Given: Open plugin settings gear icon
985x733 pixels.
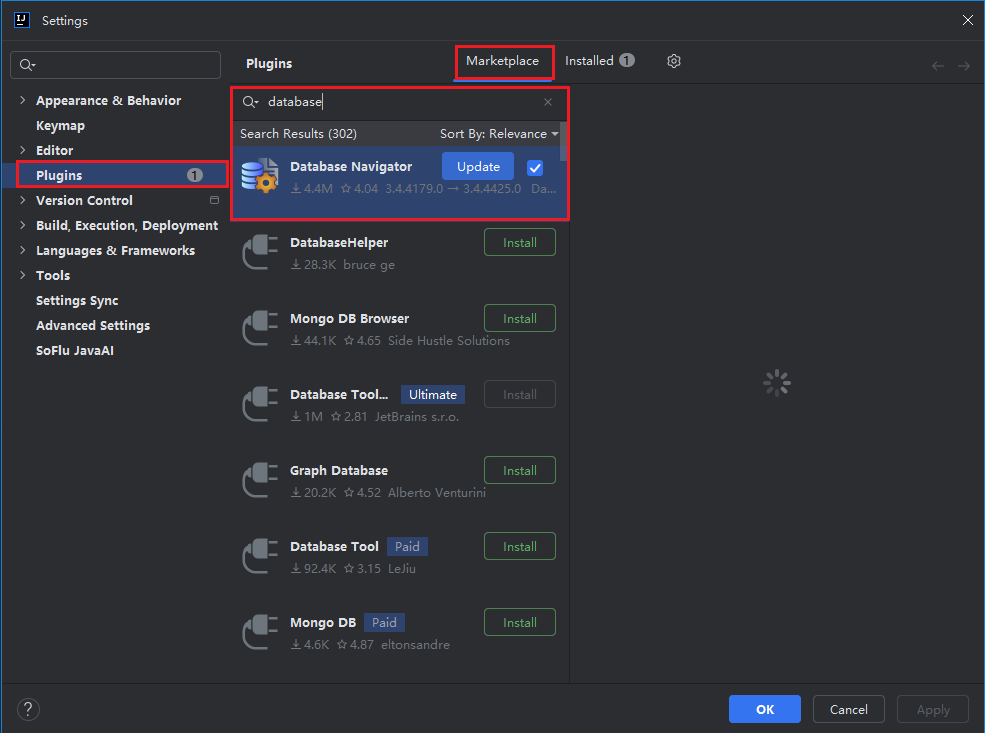Looking at the screenshot, I should tap(673, 61).
